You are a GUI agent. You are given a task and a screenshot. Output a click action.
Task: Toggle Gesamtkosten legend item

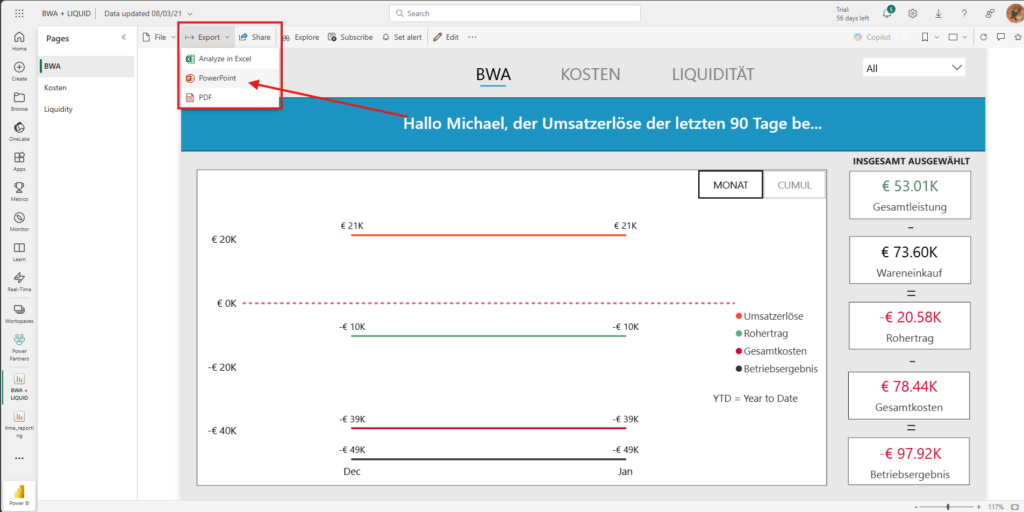(x=771, y=351)
